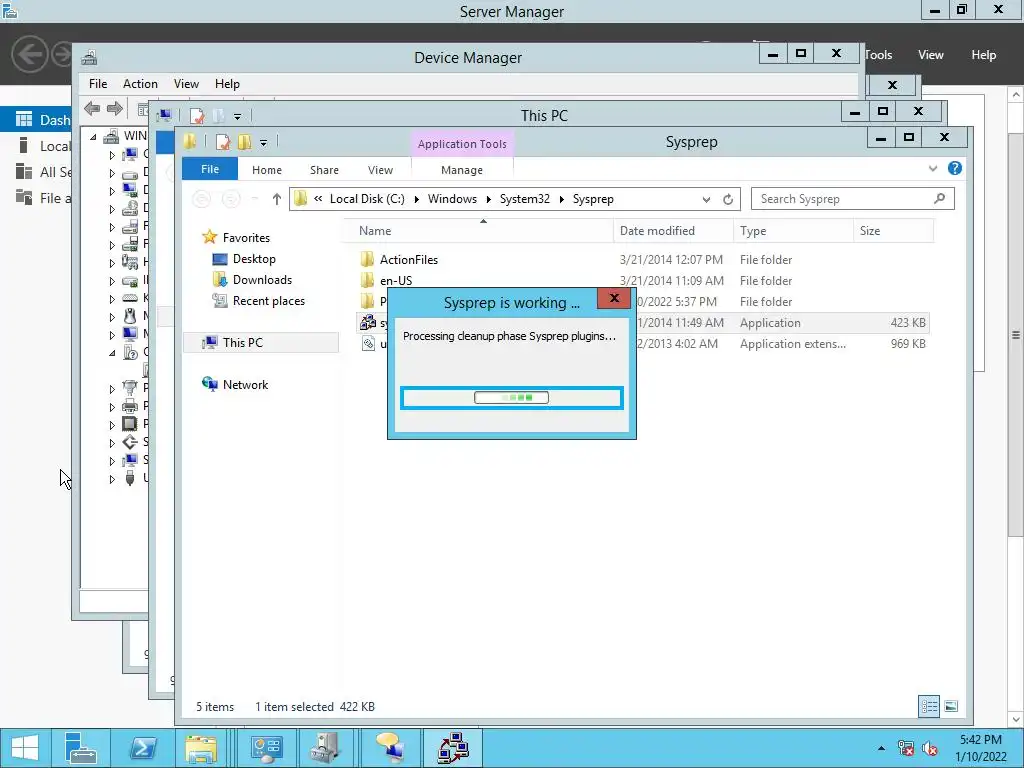Open Explorer Help icon
The image size is (1024, 768).
(954, 168)
